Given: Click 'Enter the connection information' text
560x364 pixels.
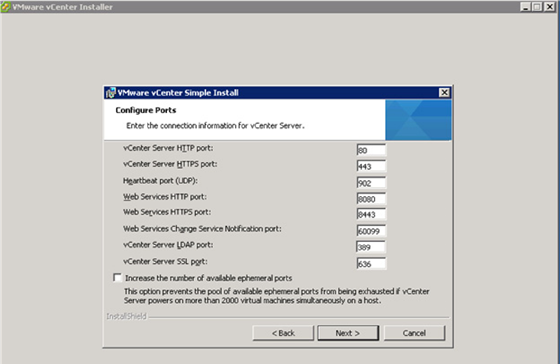Looking at the screenshot, I should 215,126.
